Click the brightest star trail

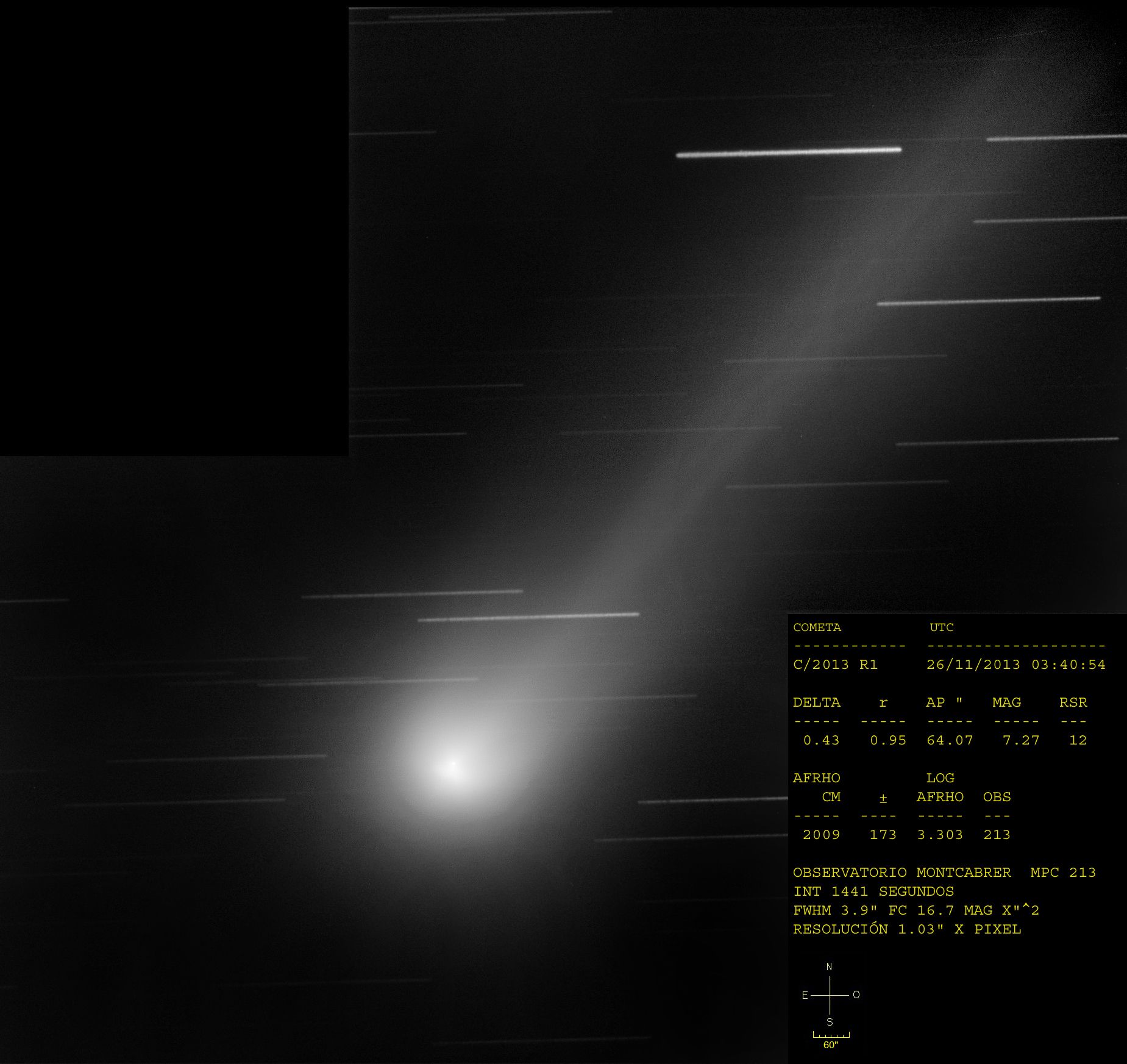(x=789, y=152)
